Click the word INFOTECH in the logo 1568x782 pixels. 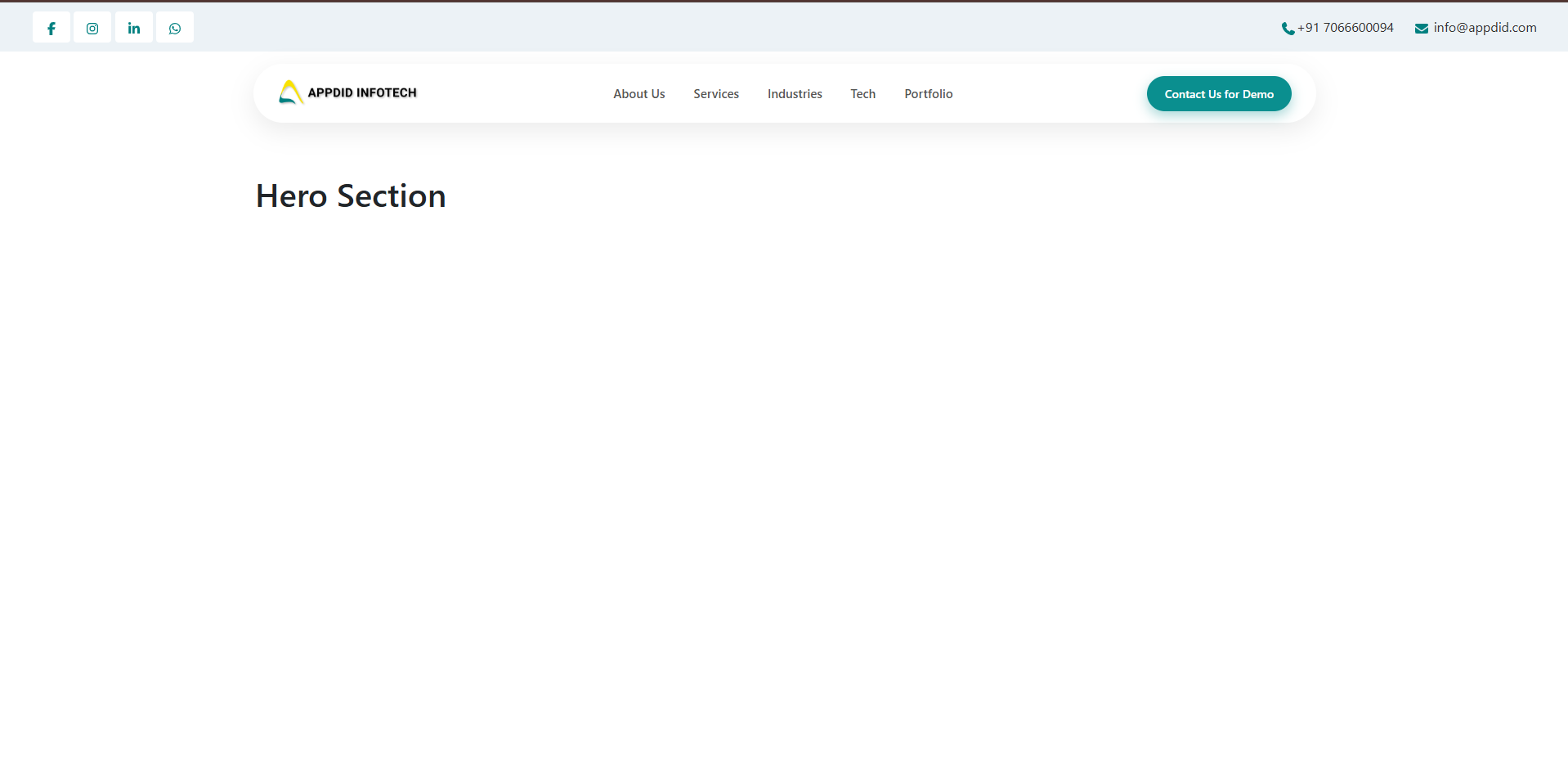pos(387,93)
